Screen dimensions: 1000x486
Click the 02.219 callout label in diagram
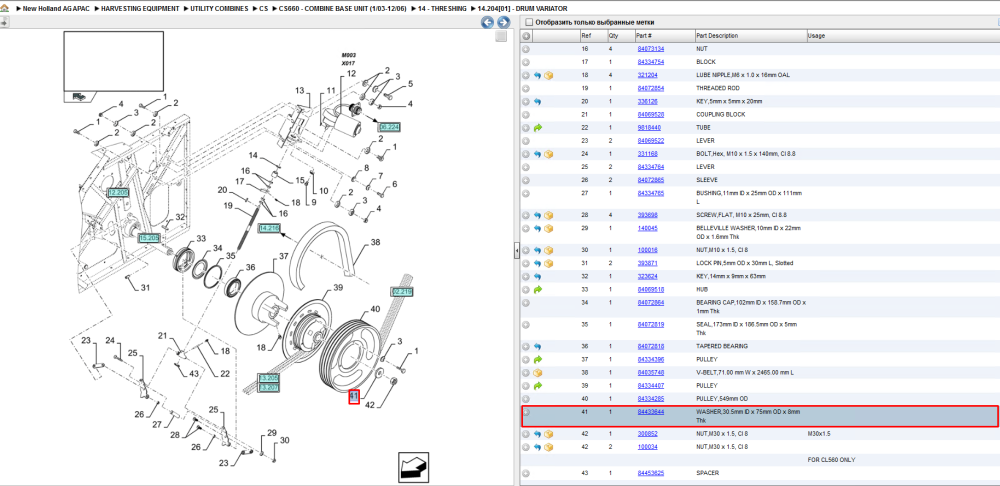402,291
